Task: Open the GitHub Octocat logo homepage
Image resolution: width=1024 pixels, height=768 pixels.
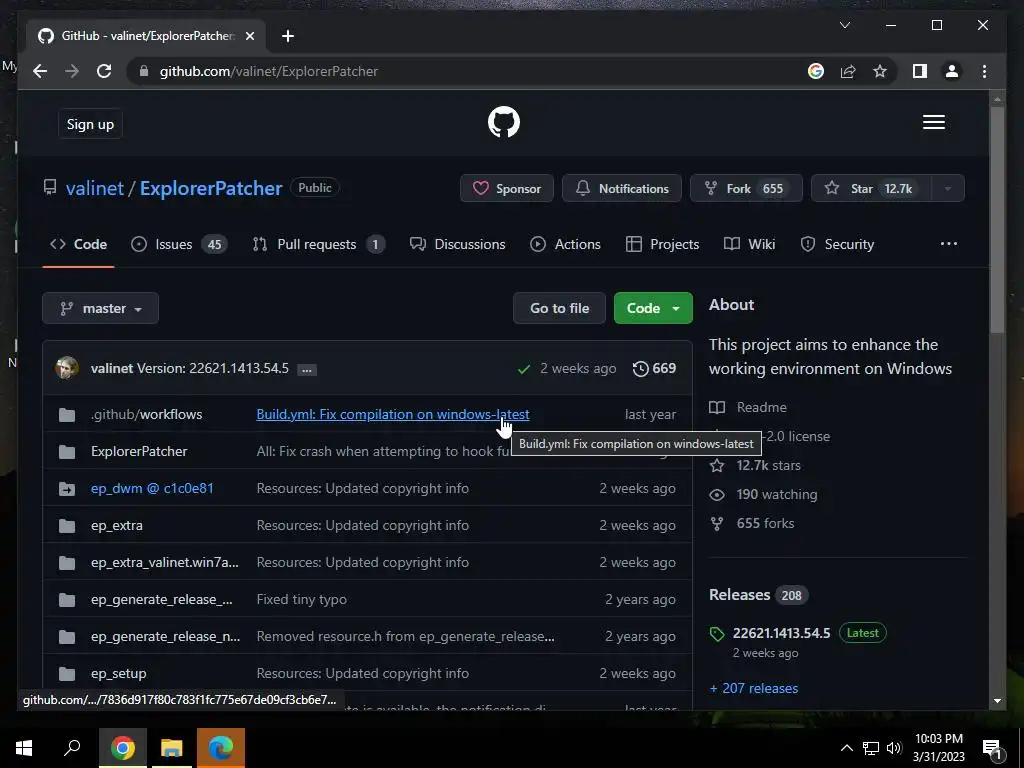Action: point(504,122)
